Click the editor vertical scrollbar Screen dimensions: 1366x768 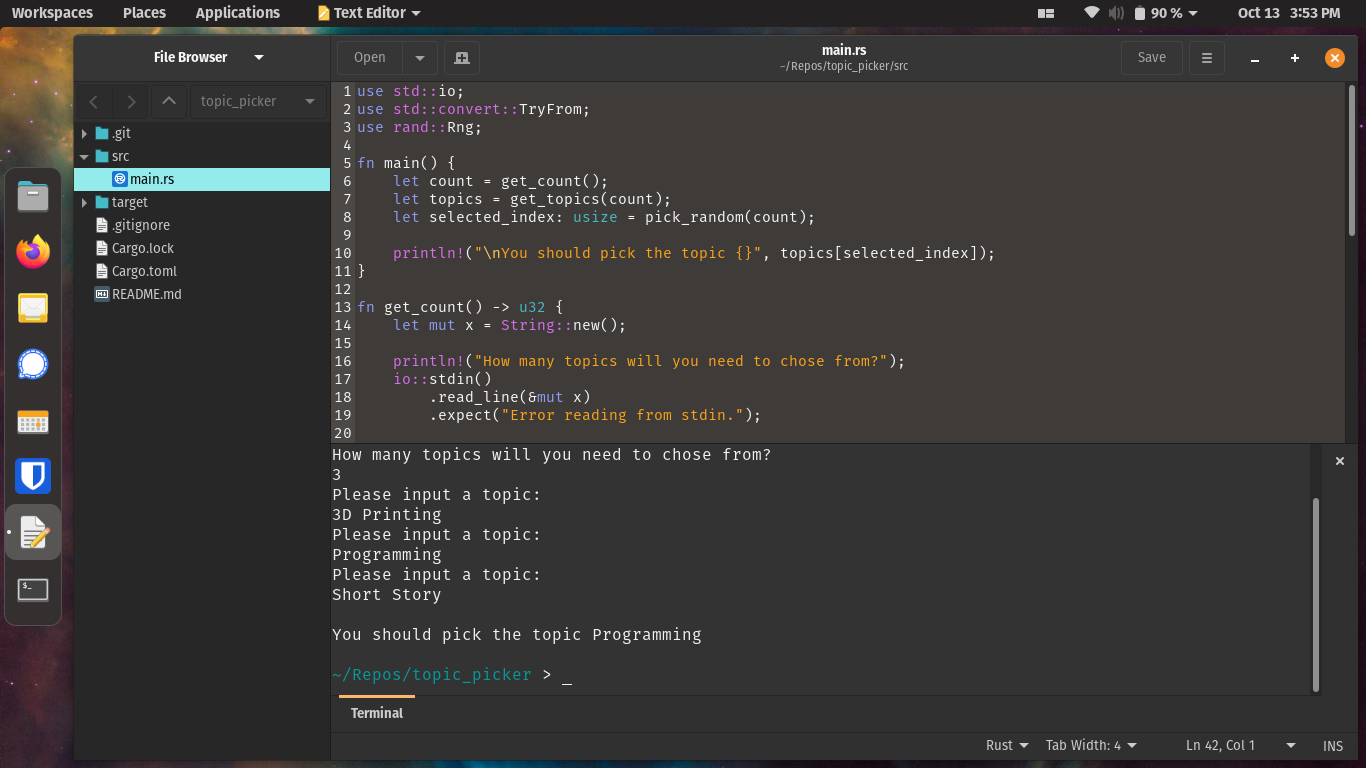[x=1352, y=161]
